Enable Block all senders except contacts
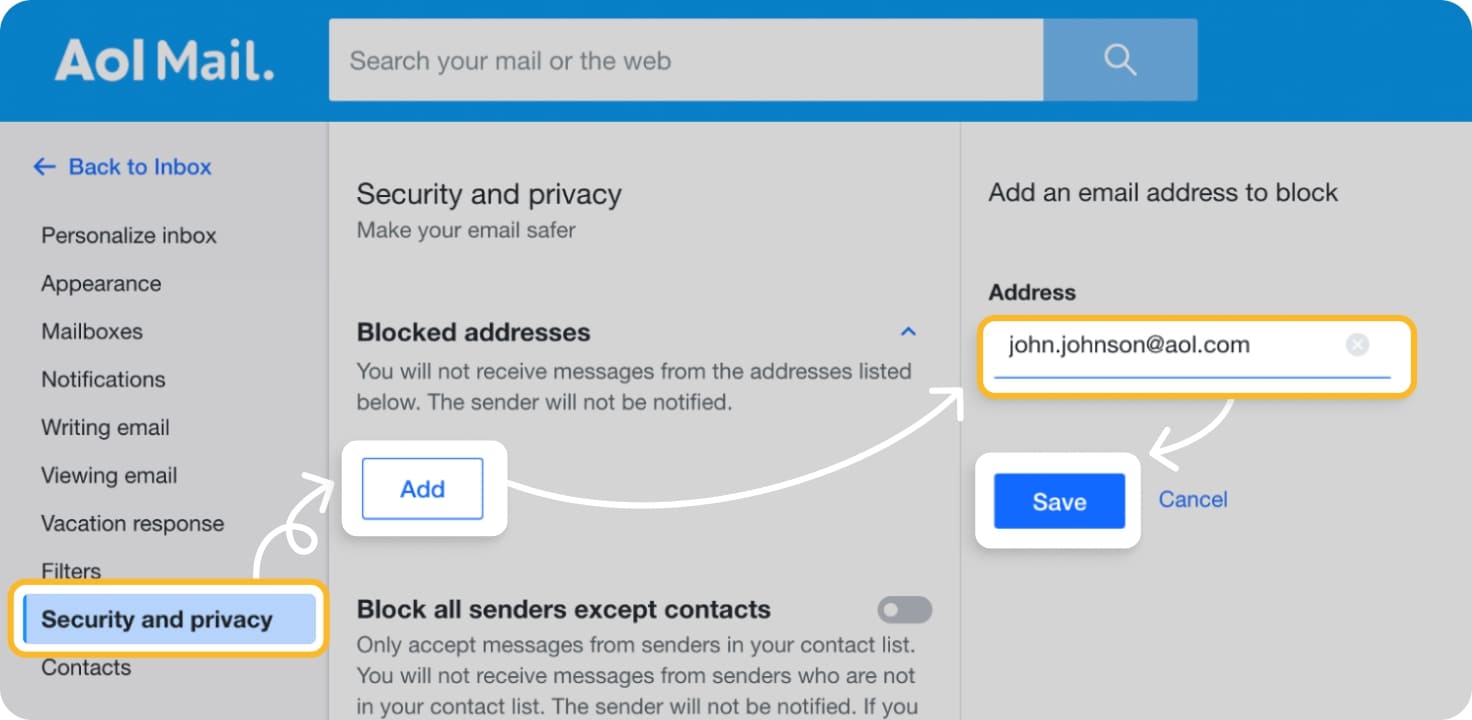 pyautogui.click(x=903, y=610)
